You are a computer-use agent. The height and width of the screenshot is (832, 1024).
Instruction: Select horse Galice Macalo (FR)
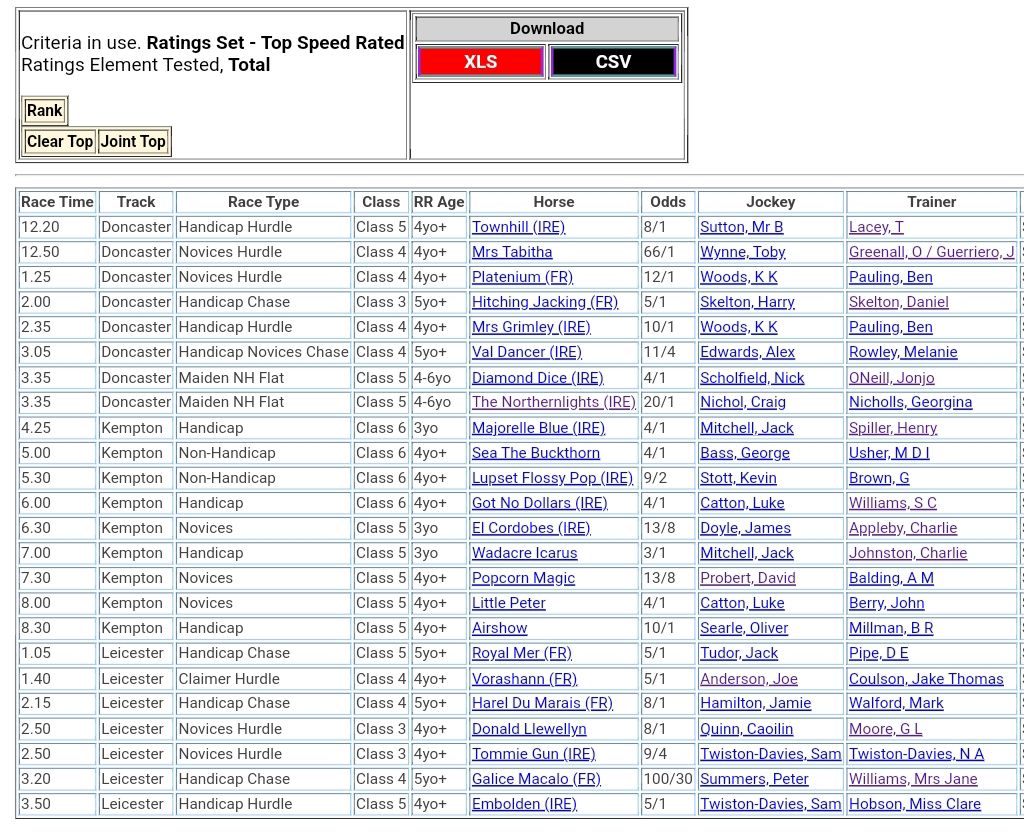coord(536,779)
